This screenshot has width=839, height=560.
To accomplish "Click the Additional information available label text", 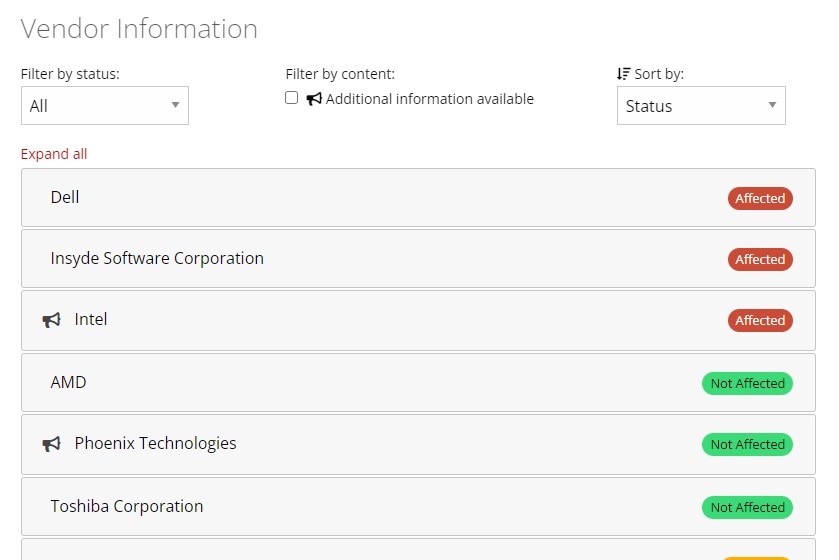I will 430,99.
